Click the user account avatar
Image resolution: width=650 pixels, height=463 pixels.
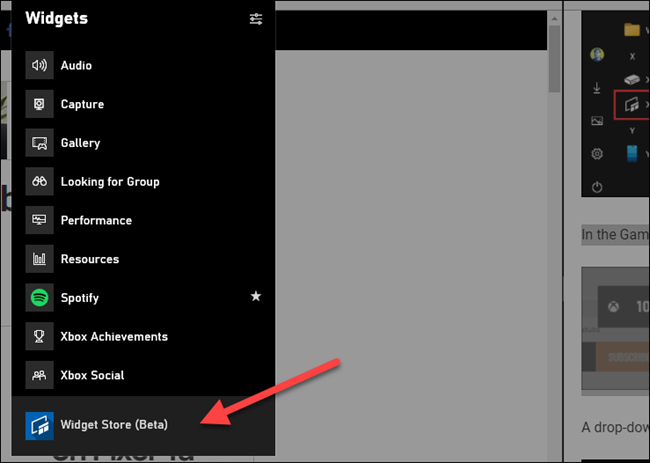(x=597, y=55)
